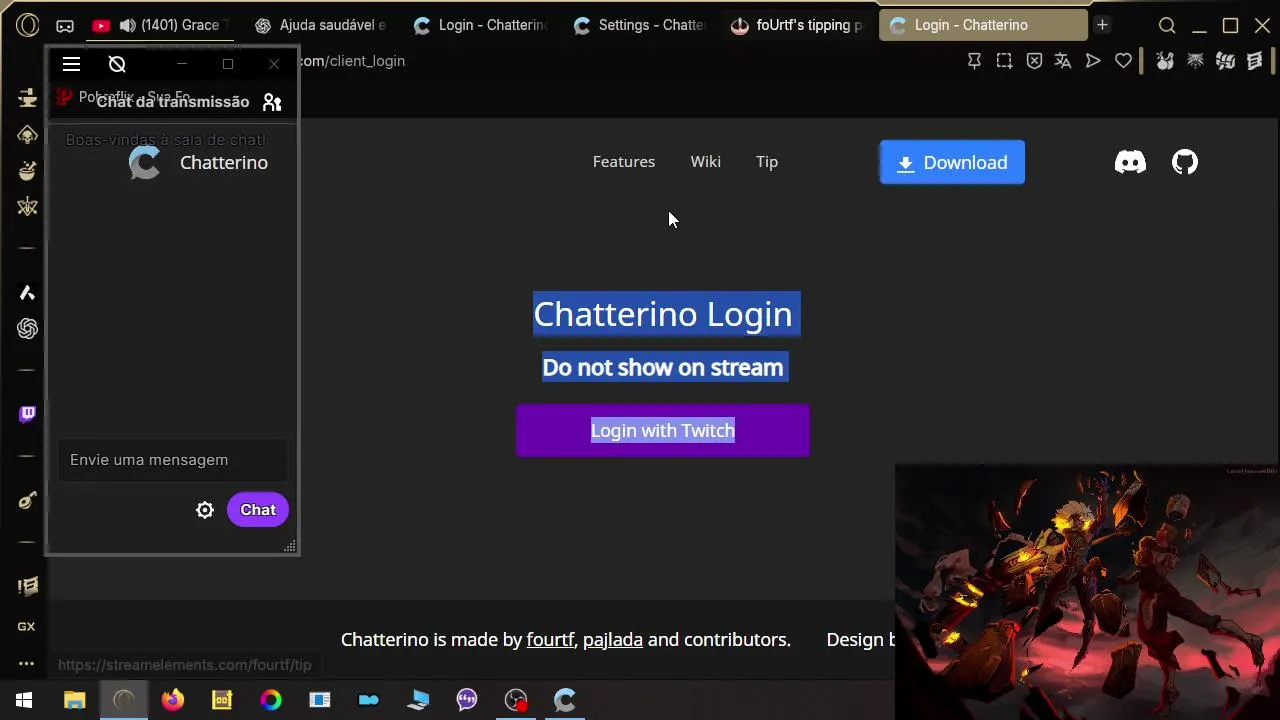Image resolution: width=1280 pixels, height=720 pixels.
Task: Click the Envie uma mensagem input
Action: click(x=172, y=460)
